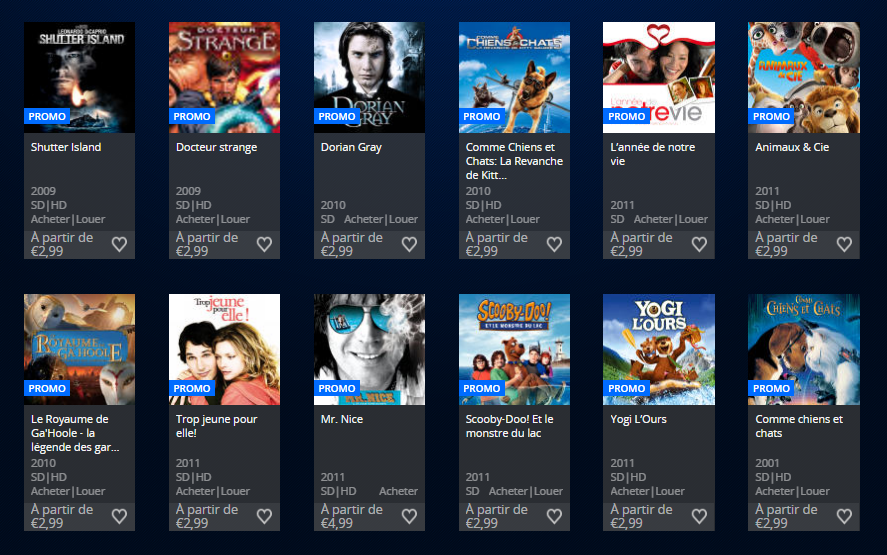The image size is (887, 555).
Task: Click Le Royaume de Ga'Hoole title
Action: (75, 433)
